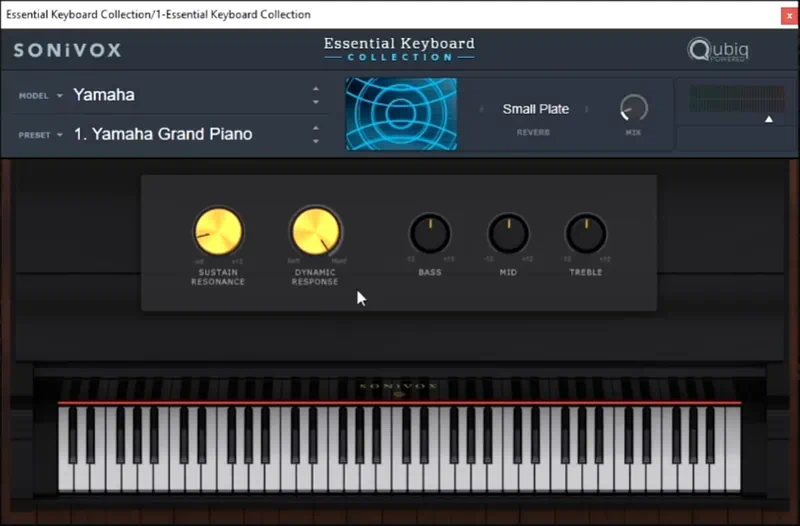Select next preset with down arrow

pos(316,141)
